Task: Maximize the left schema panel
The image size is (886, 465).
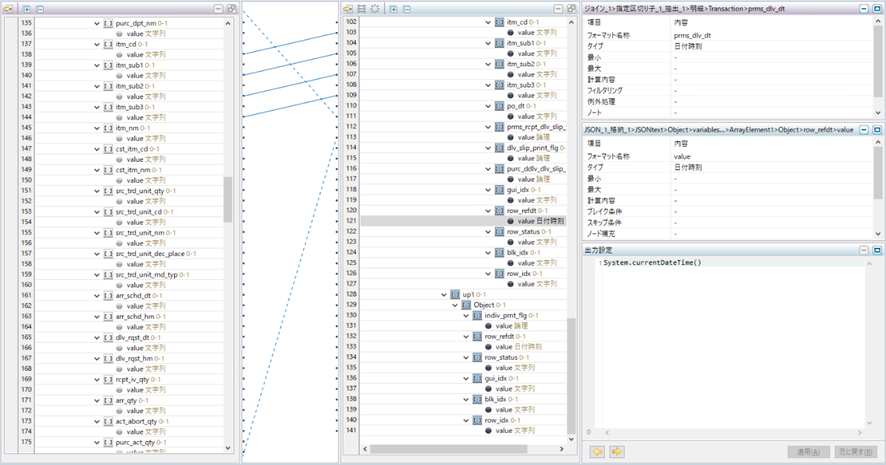Action: click(232, 7)
